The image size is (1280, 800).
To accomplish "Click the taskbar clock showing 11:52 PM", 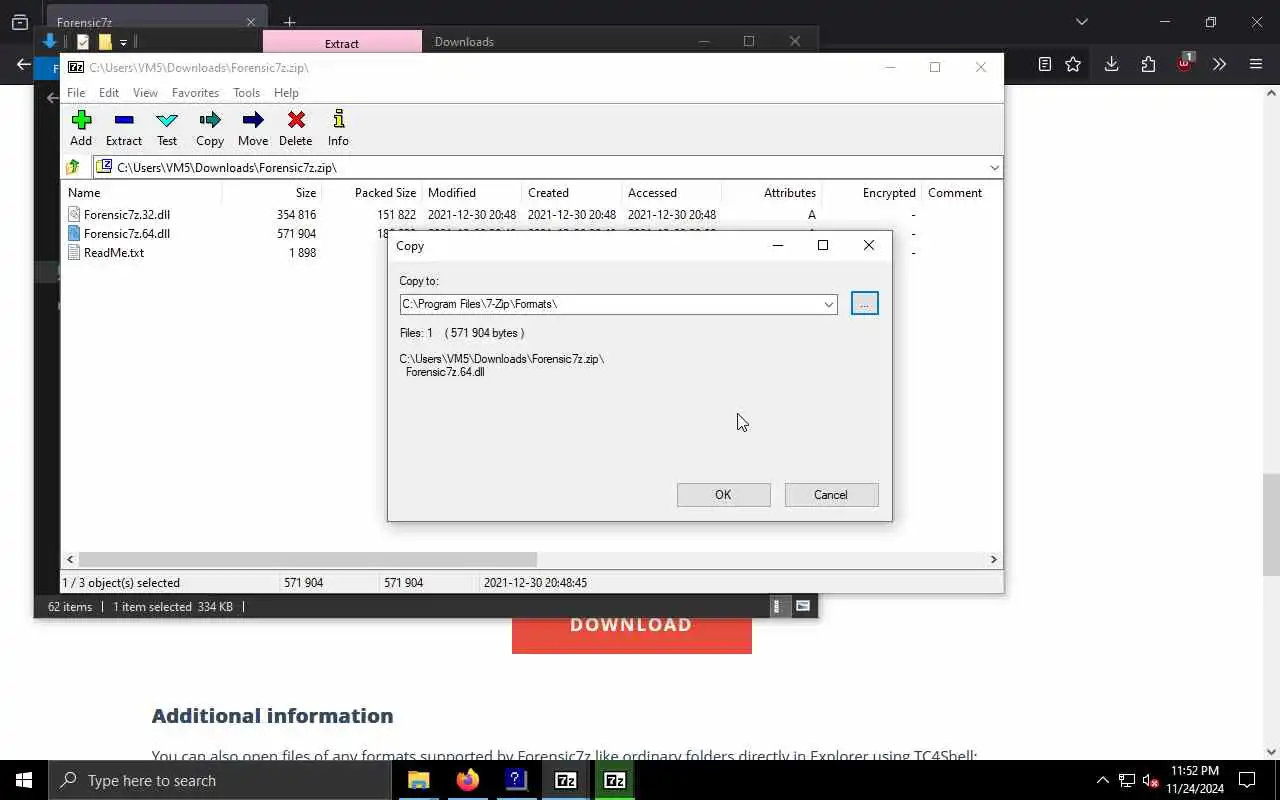I will click(1194, 780).
